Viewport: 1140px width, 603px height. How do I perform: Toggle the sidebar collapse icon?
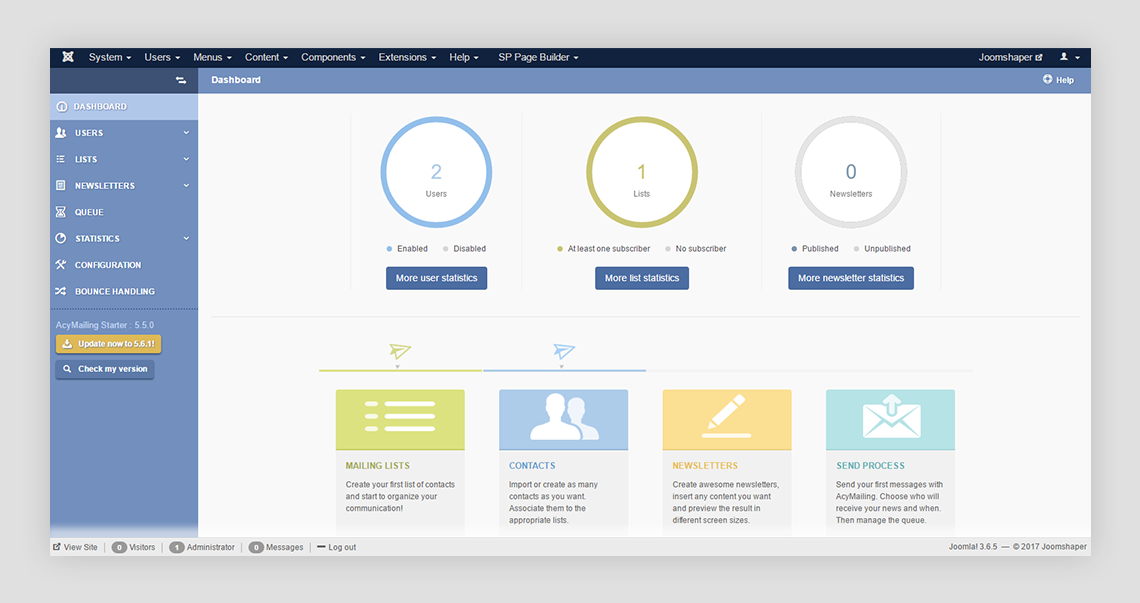coord(181,80)
